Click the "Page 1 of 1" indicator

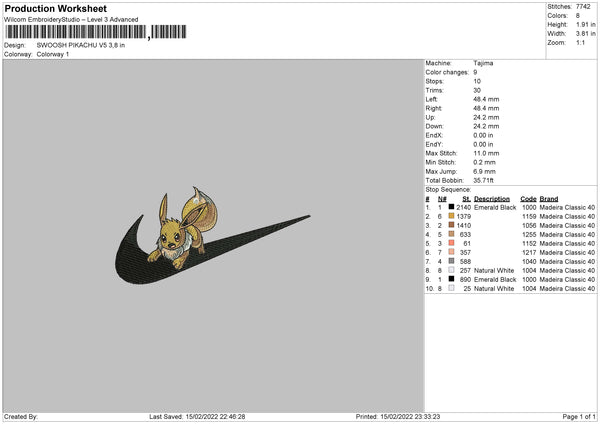click(579, 417)
